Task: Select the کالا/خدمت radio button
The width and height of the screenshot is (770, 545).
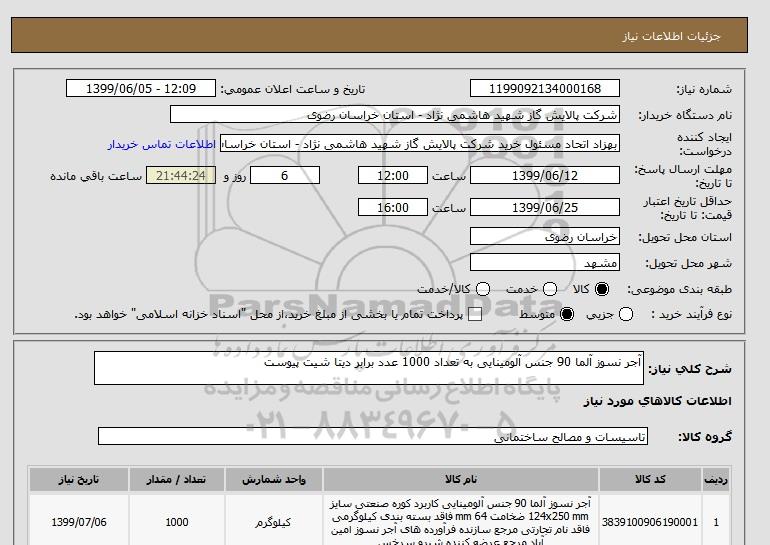Action: pos(483,289)
